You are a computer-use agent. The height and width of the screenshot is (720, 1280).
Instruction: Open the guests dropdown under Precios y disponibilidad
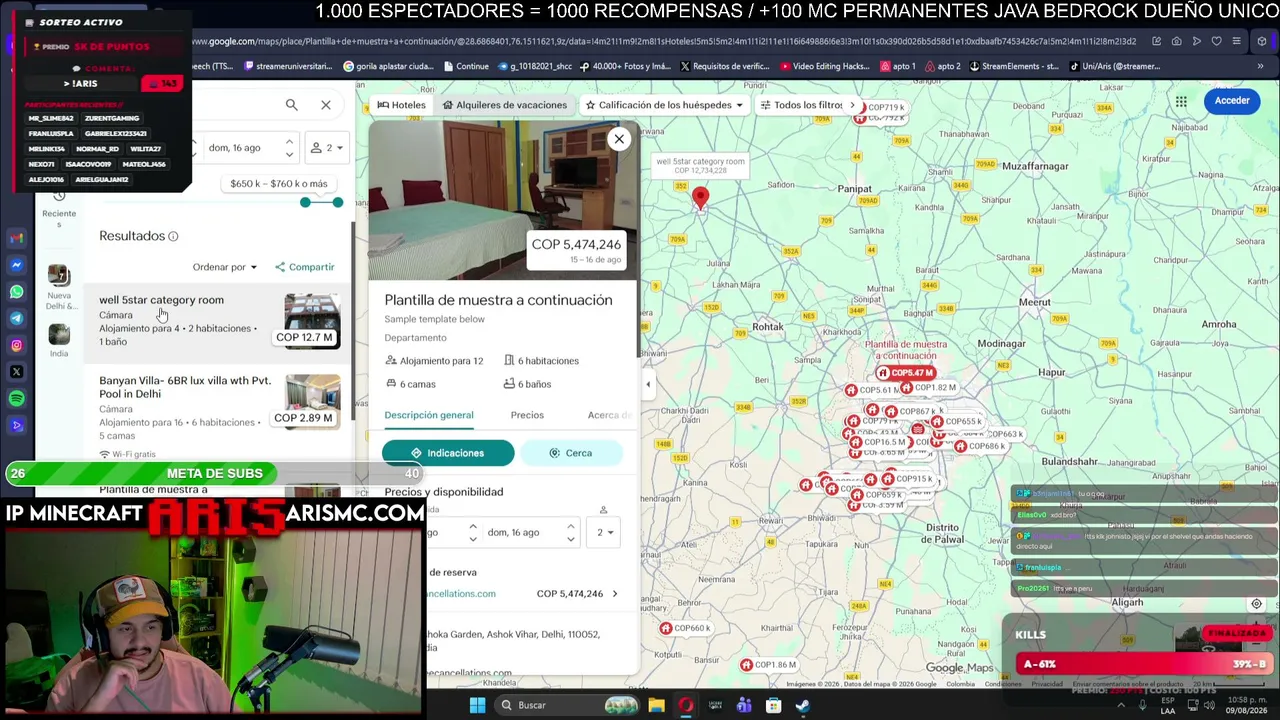[x=602, y=532]
